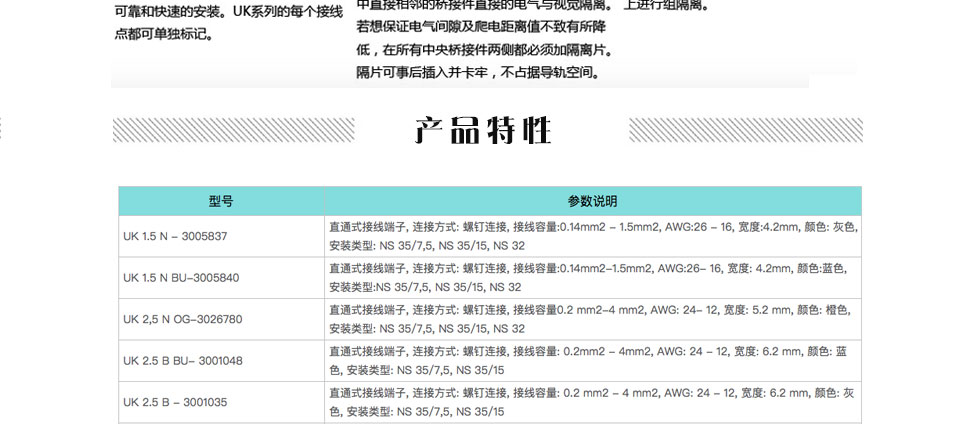Select model UK 2,5 N OG-3026780

(x=182, y=319)
